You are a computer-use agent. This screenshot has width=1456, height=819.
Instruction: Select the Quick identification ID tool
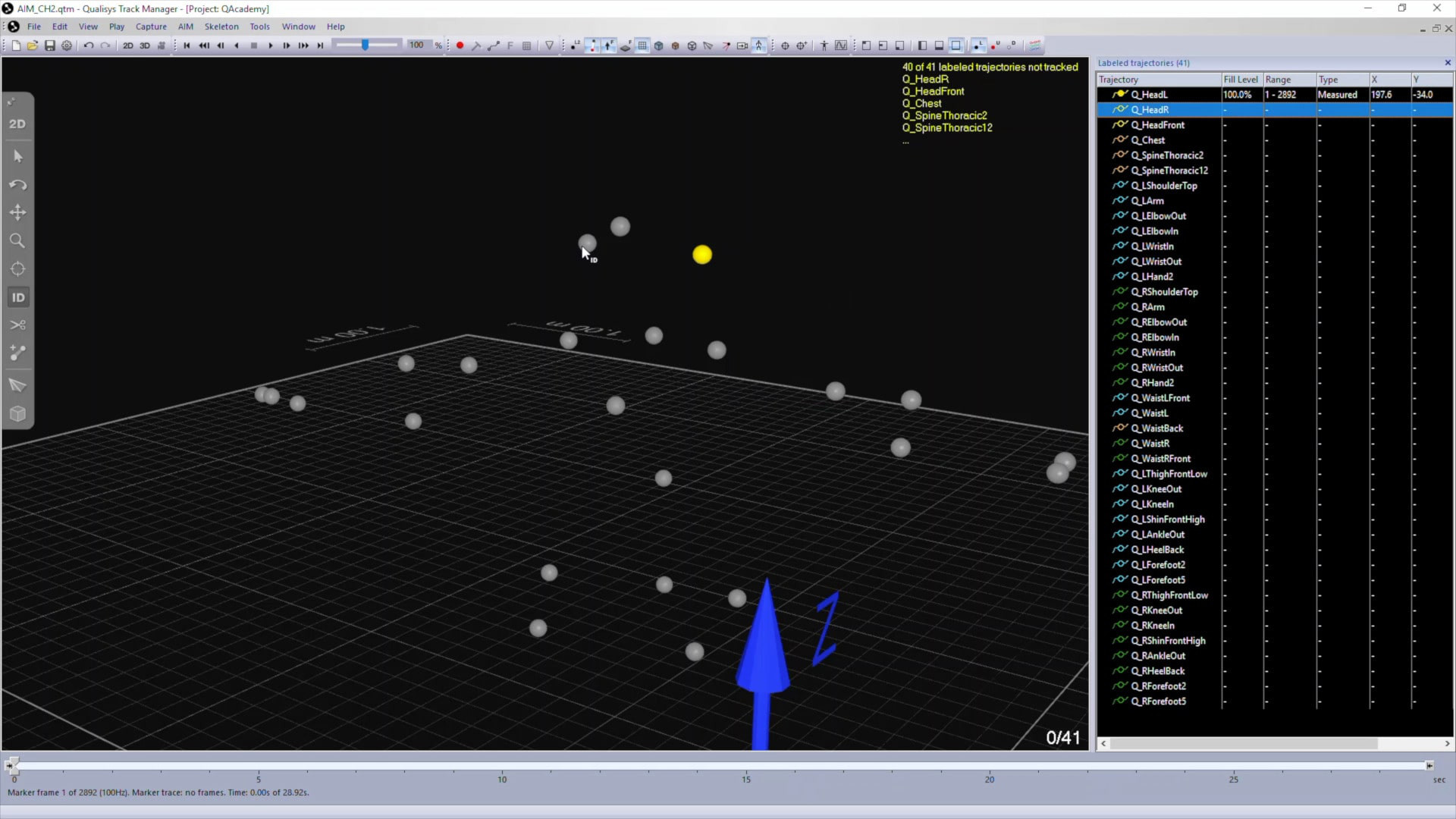[18, 297]
